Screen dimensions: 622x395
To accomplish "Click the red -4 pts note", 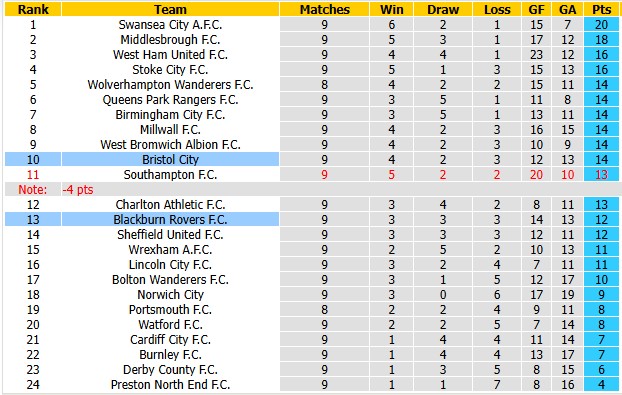I will pos(78,190).
